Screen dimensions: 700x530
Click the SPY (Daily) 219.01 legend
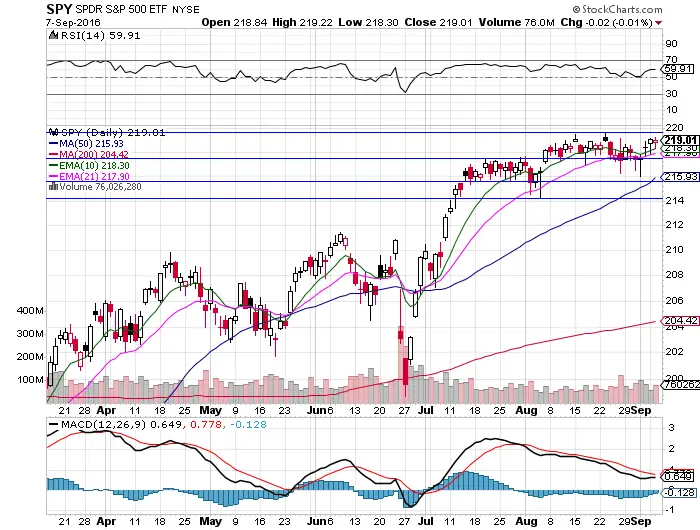(113, 133)
